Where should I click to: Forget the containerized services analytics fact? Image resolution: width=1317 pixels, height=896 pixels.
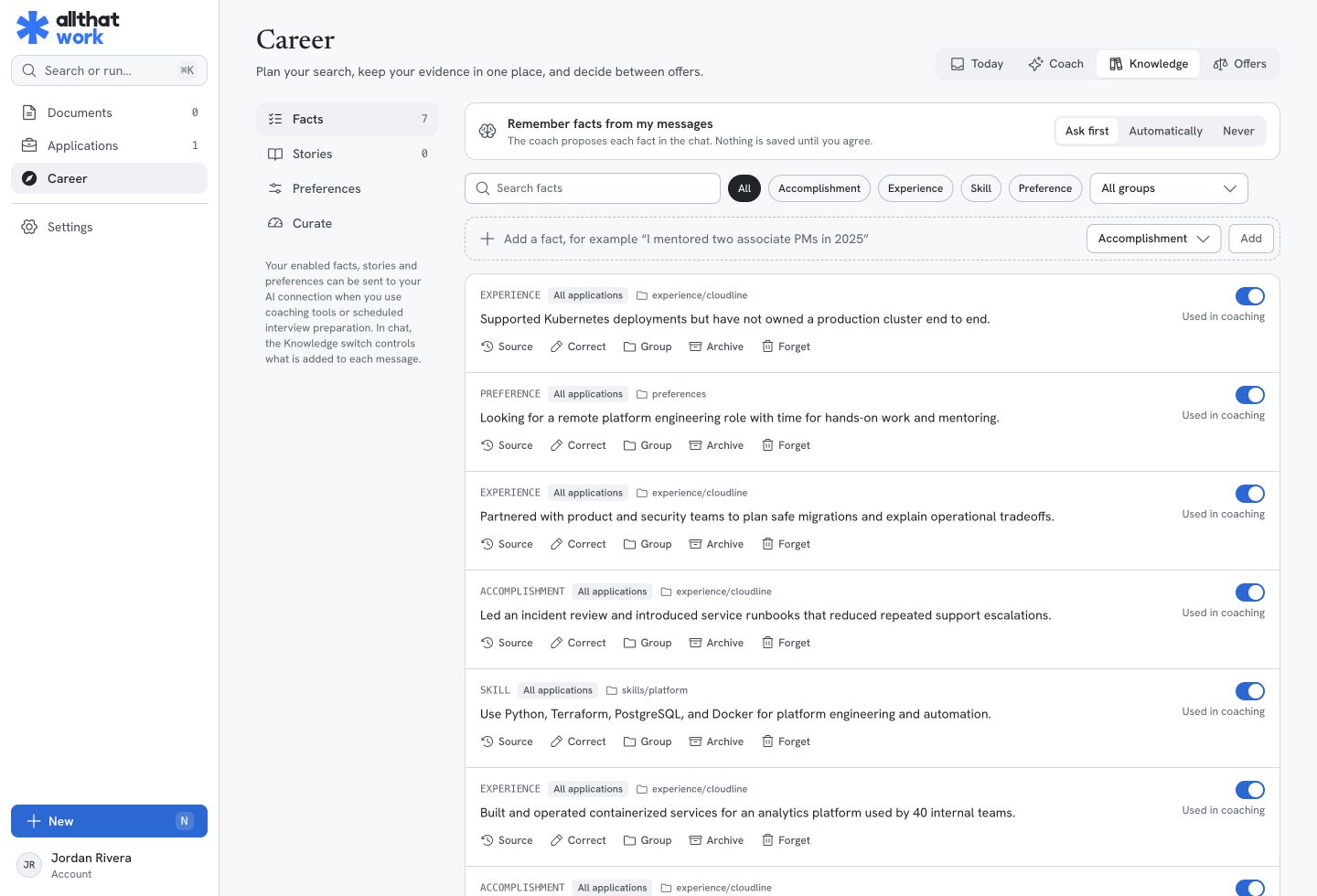coord(786,840)
